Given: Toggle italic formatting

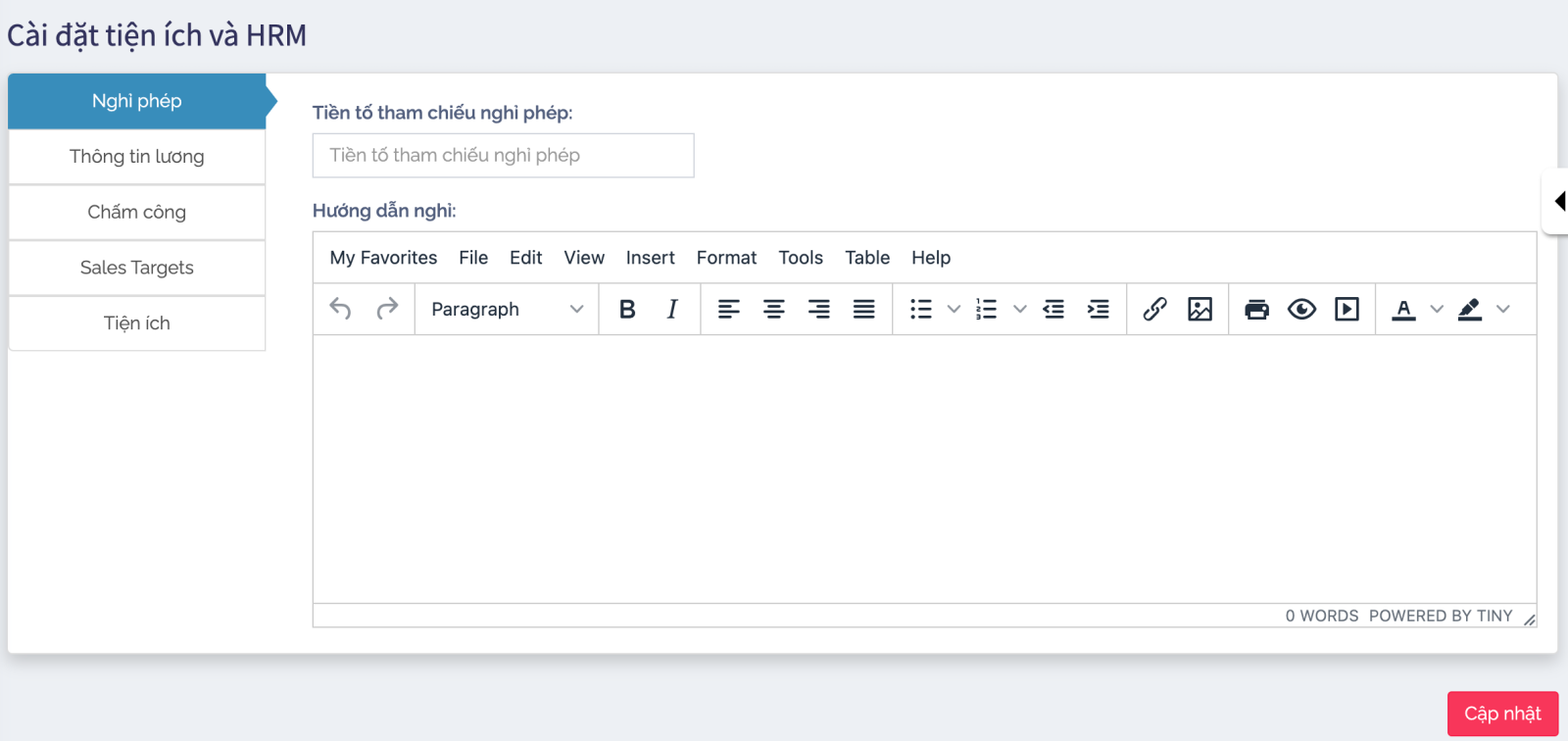Looking at the screenshot, I should (672, 309).
